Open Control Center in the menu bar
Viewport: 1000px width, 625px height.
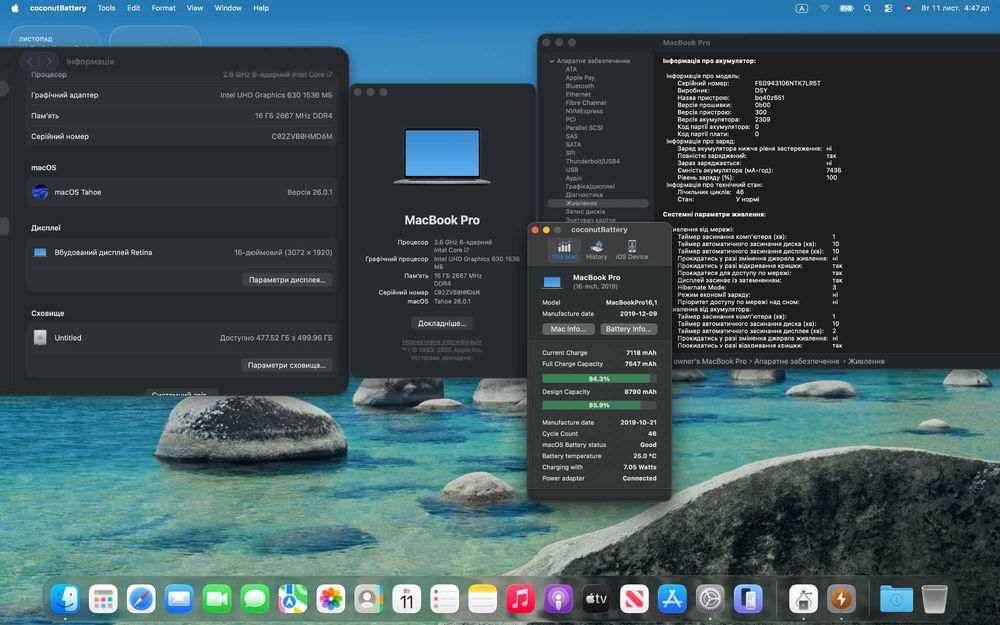coord(888,8)
